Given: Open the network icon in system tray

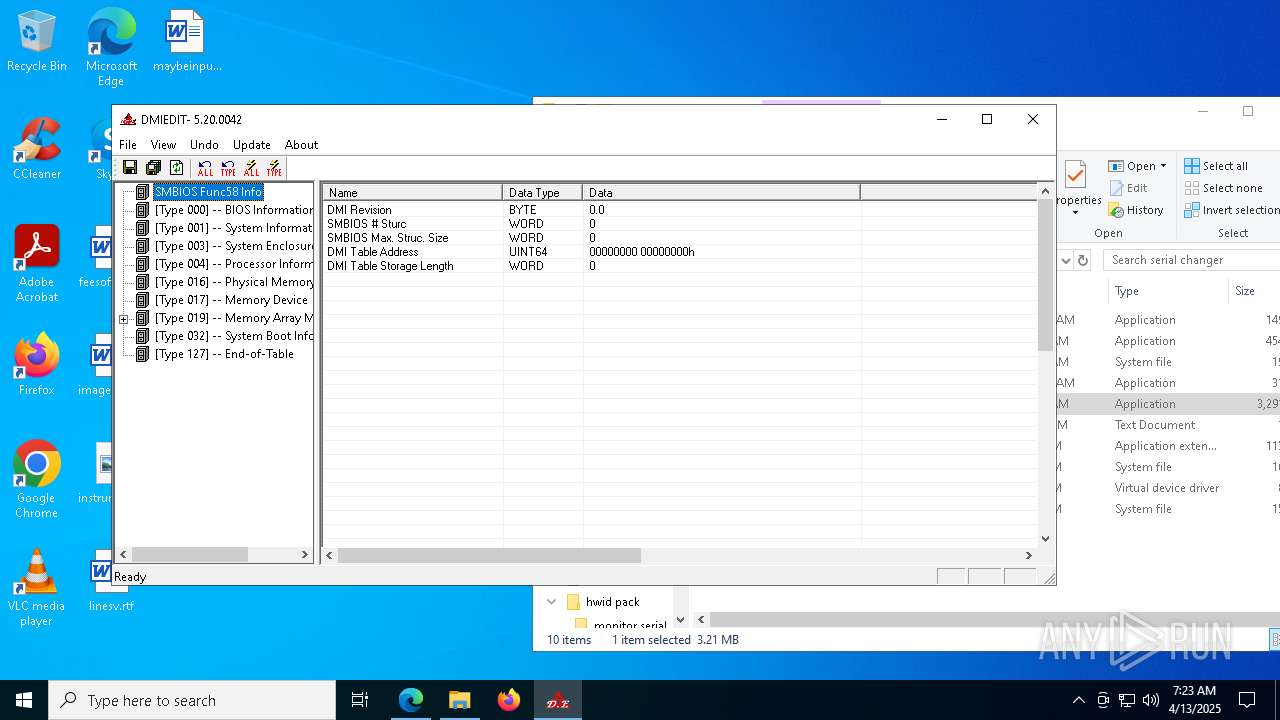Looking at the screenshot, I should pyautogui.click(x=1127, y=700).
